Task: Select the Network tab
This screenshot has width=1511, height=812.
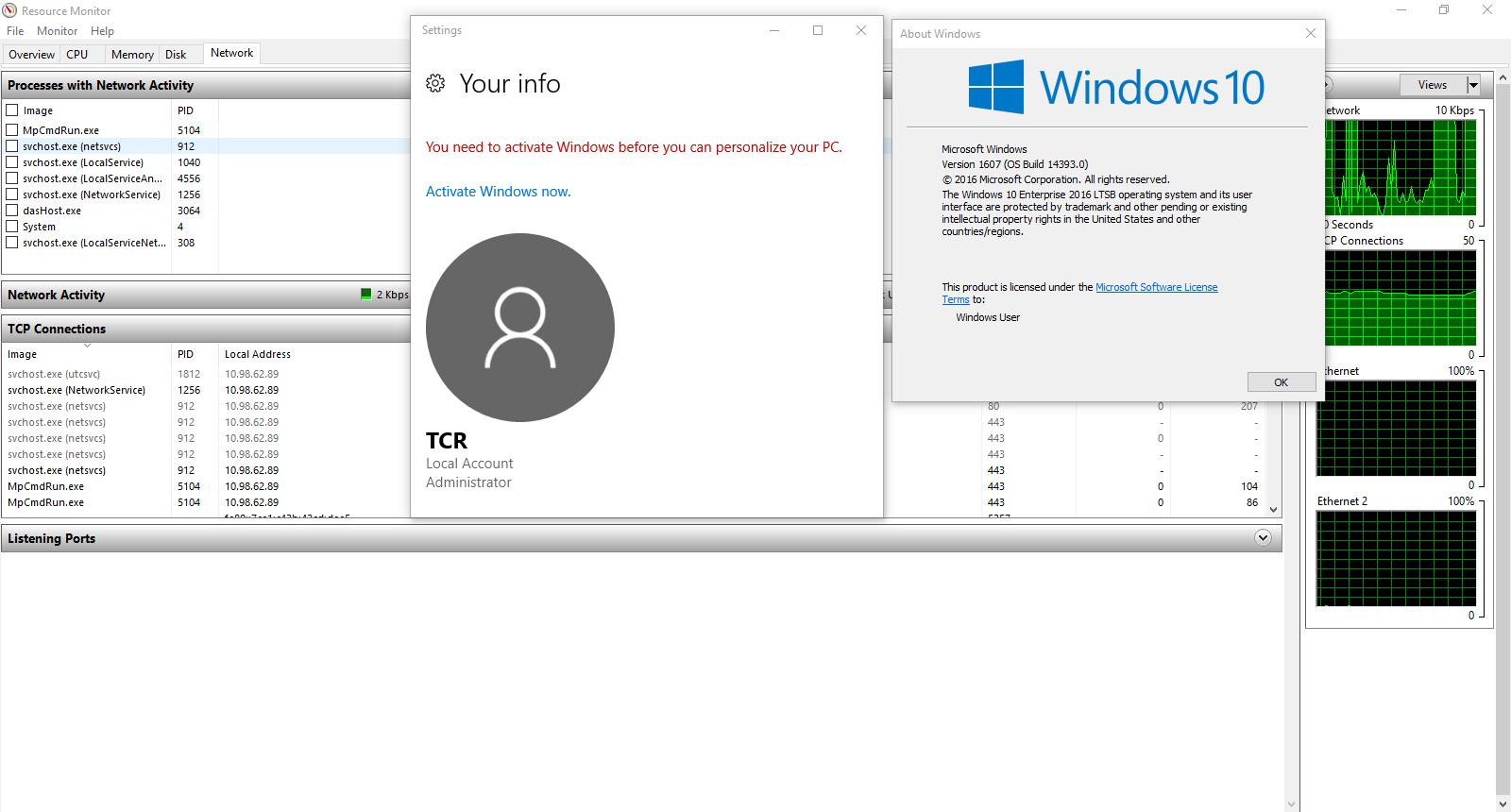Action: [x=231, y=53]
